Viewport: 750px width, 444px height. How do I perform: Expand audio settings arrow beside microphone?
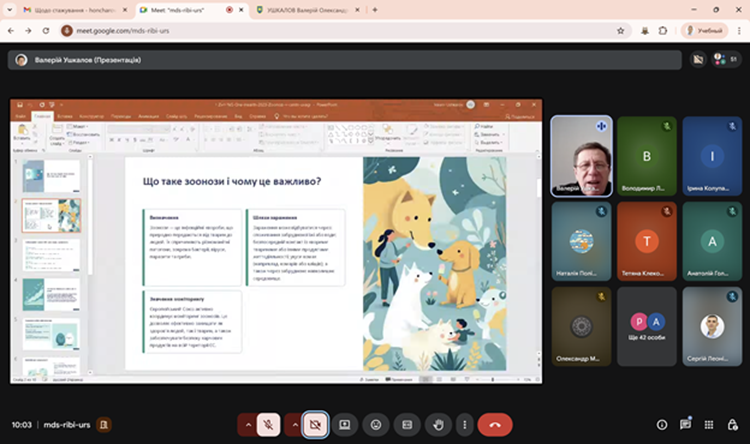point(246,424)
